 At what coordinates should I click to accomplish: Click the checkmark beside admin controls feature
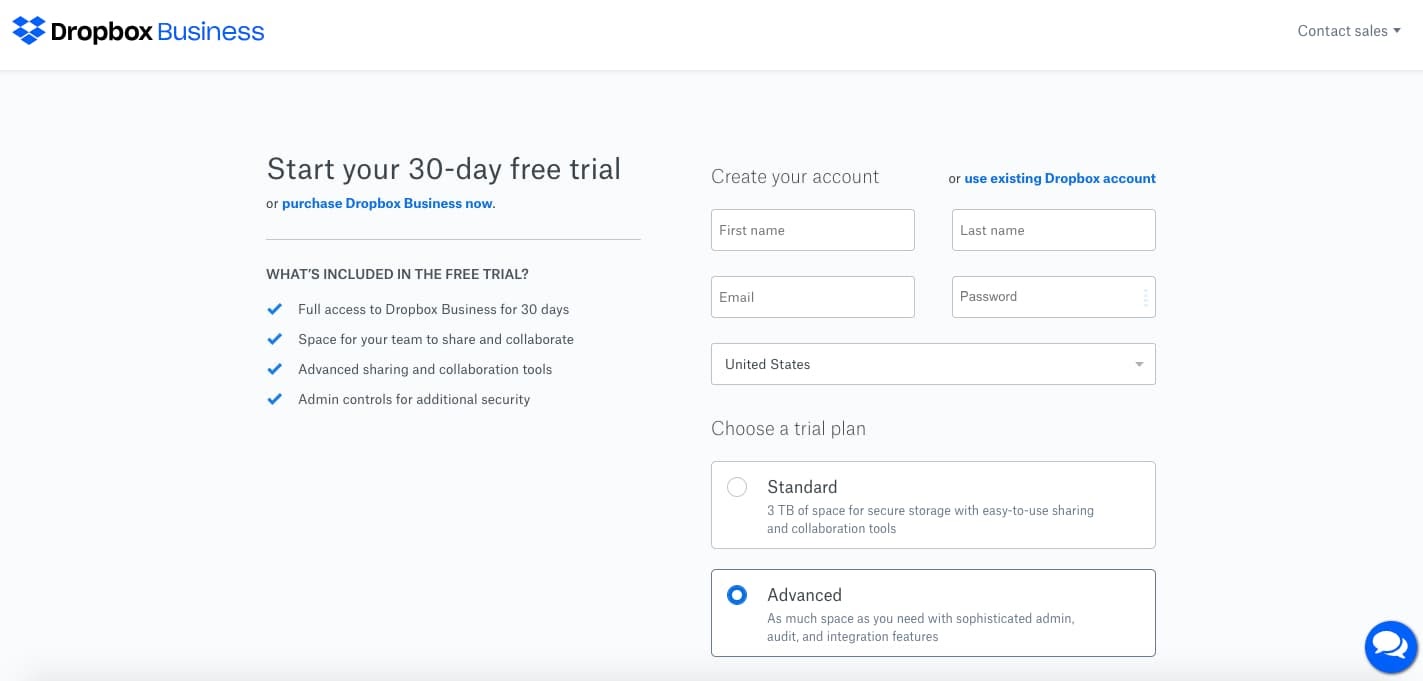tap(276, 399)
